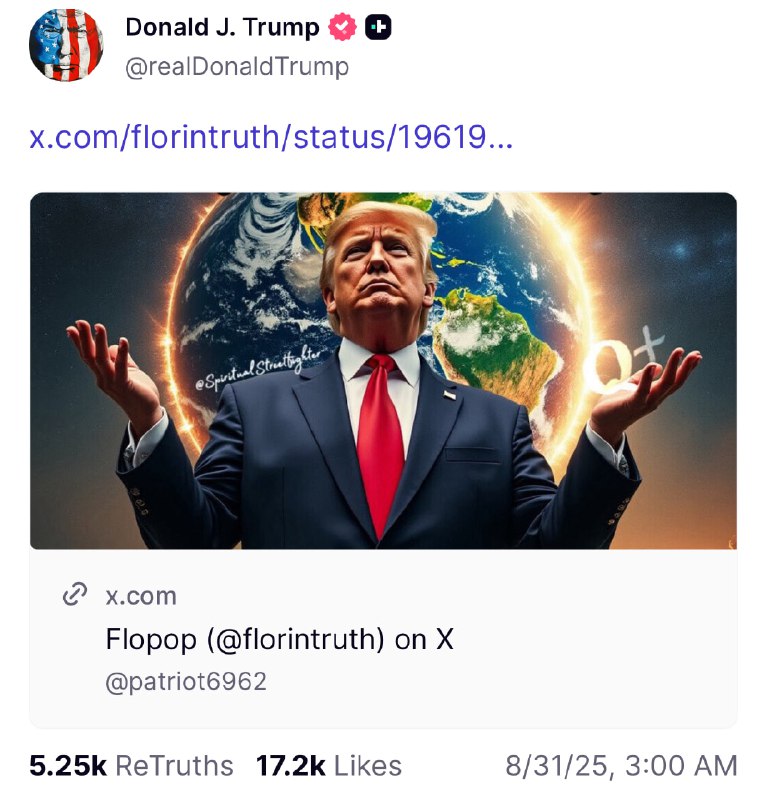Open Donald J. Trump's profile avatar

coord(66,45)
